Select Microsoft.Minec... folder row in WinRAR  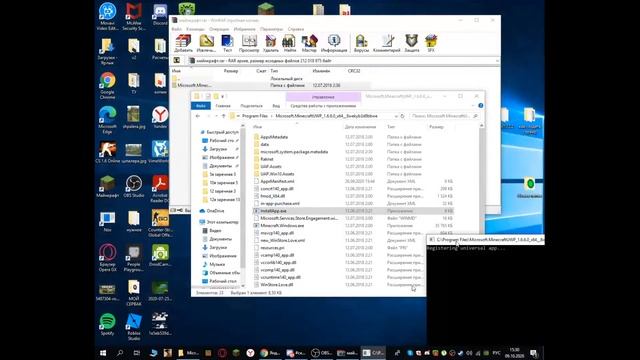coord(271,85)
